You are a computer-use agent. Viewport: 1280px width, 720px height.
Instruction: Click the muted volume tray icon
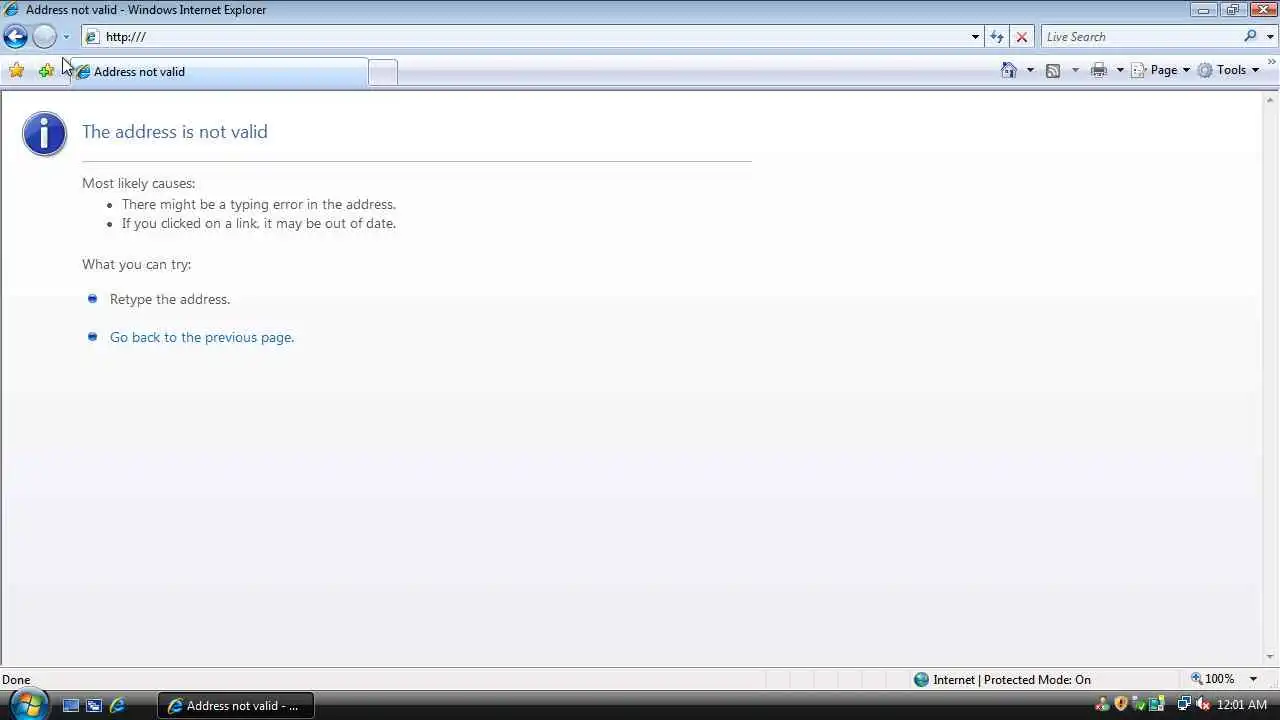click(1203, 705)
